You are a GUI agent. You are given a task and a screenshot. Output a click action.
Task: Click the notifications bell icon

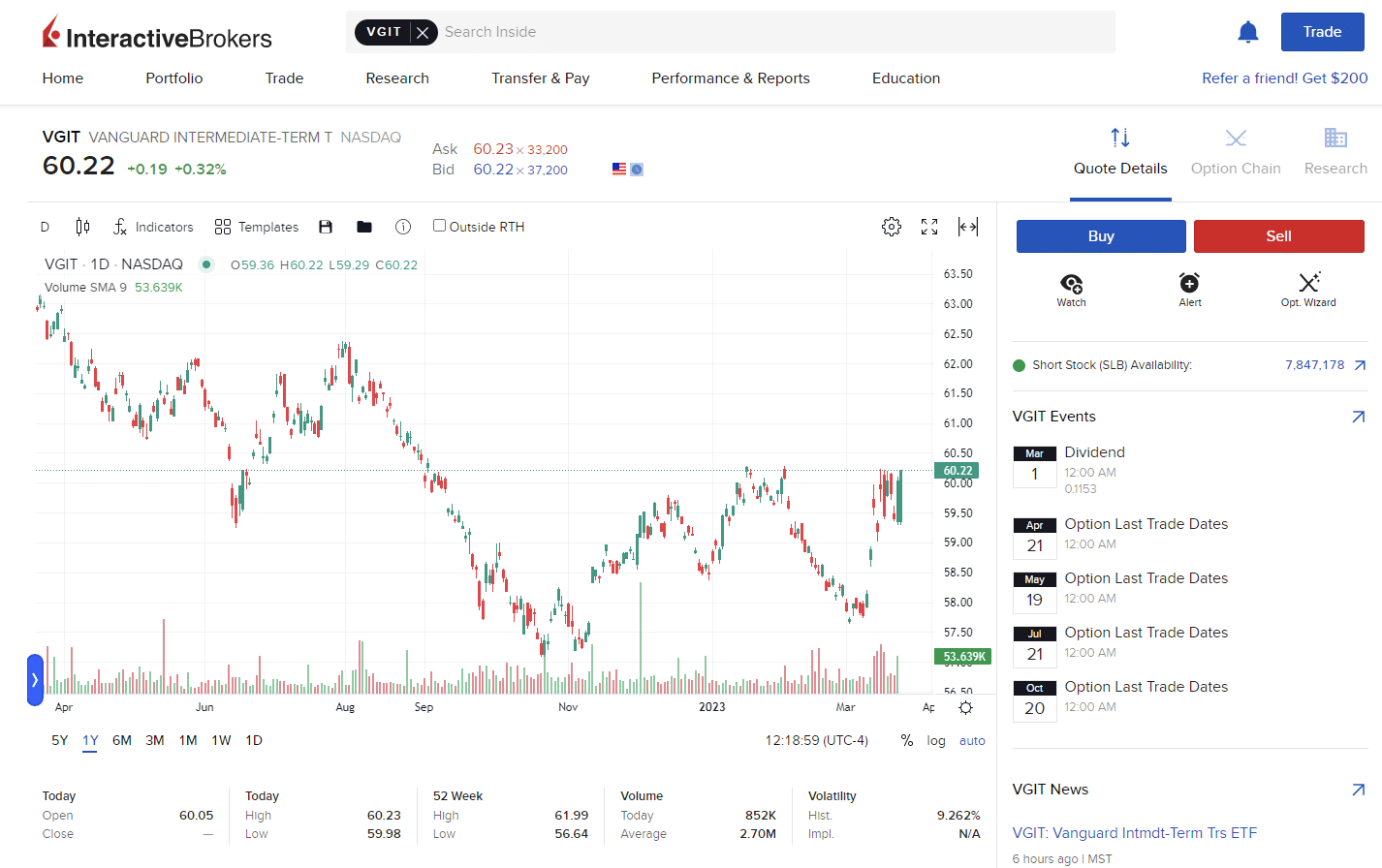coord(1248,32)
